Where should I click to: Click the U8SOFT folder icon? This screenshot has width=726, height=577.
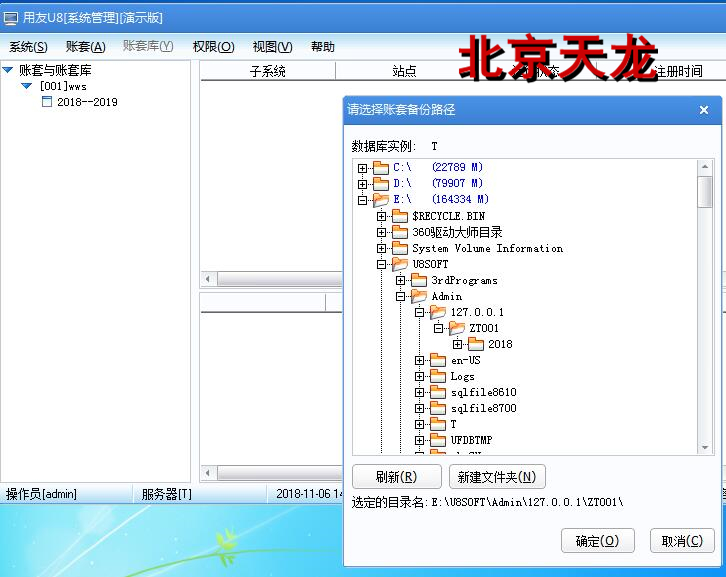[x=400, y=264]
